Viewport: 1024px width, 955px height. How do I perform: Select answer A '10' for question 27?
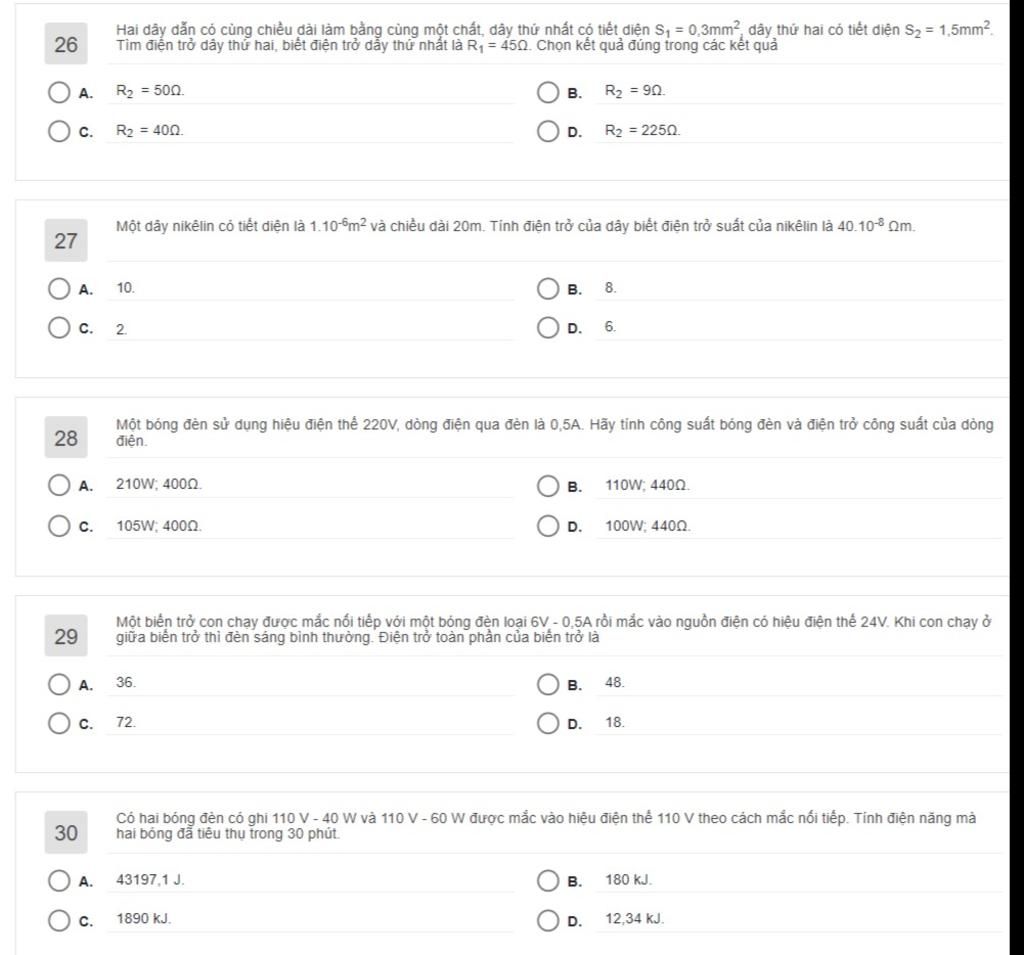pyautogui.click(x=60, y=289)
